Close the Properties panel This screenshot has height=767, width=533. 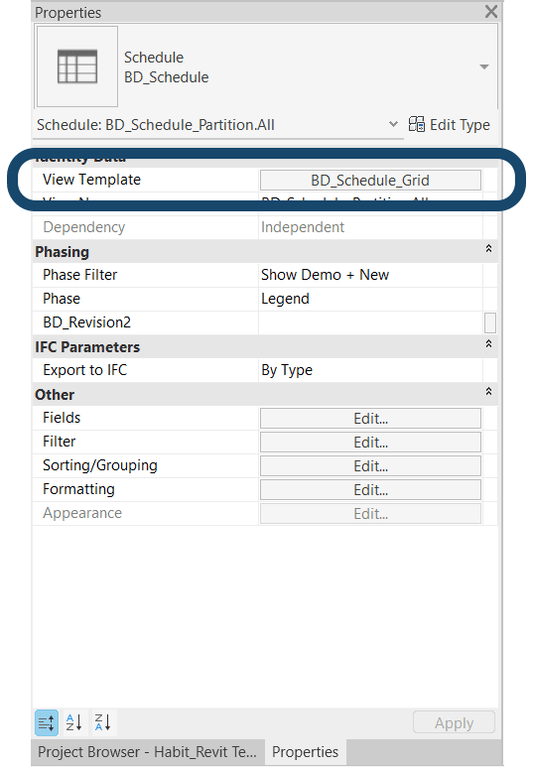491,12
